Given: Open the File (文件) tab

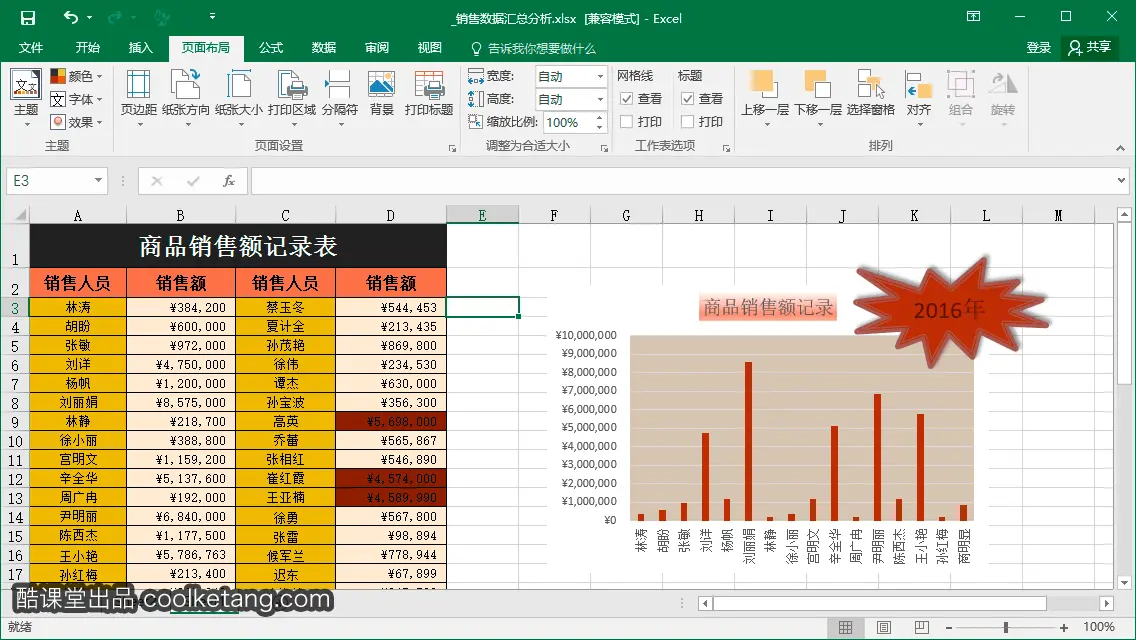Looking at the screenshot, I should click(x=30, y=48).
